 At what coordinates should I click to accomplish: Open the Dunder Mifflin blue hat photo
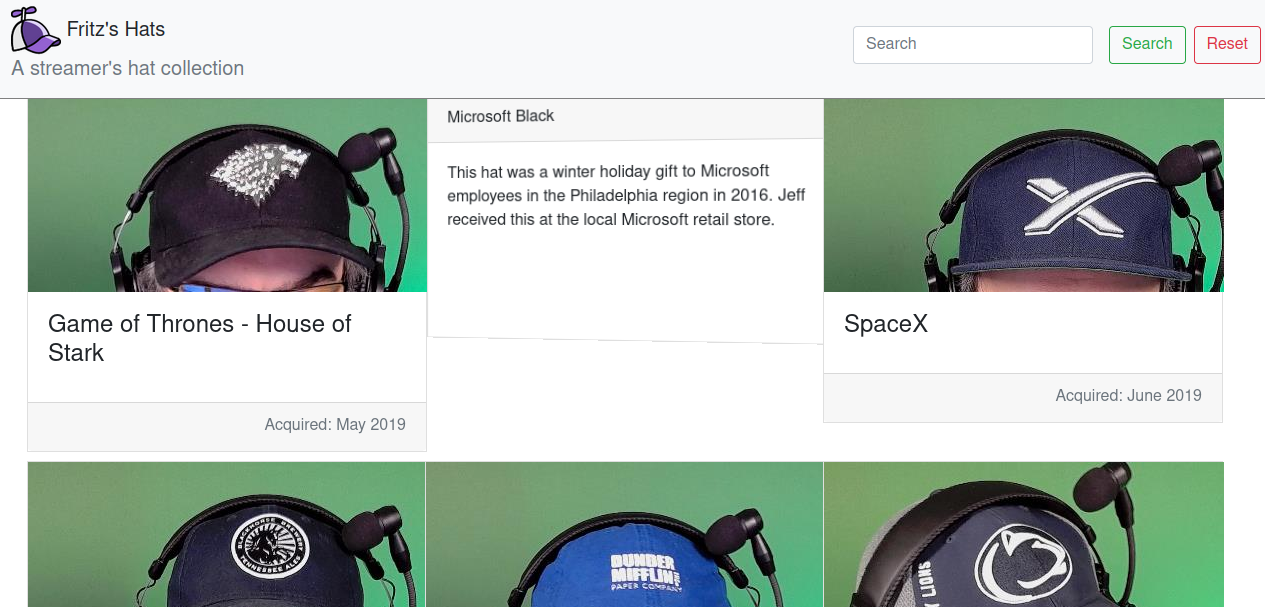pos(625,534)
